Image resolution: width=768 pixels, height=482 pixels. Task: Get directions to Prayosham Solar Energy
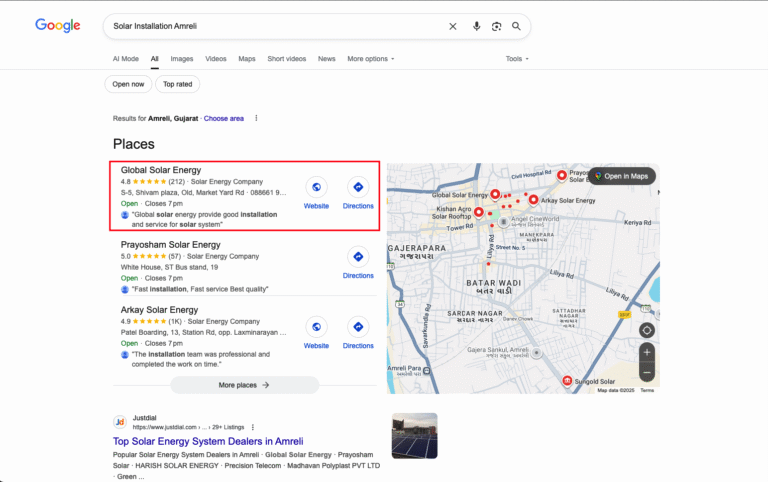click(358, 257)
